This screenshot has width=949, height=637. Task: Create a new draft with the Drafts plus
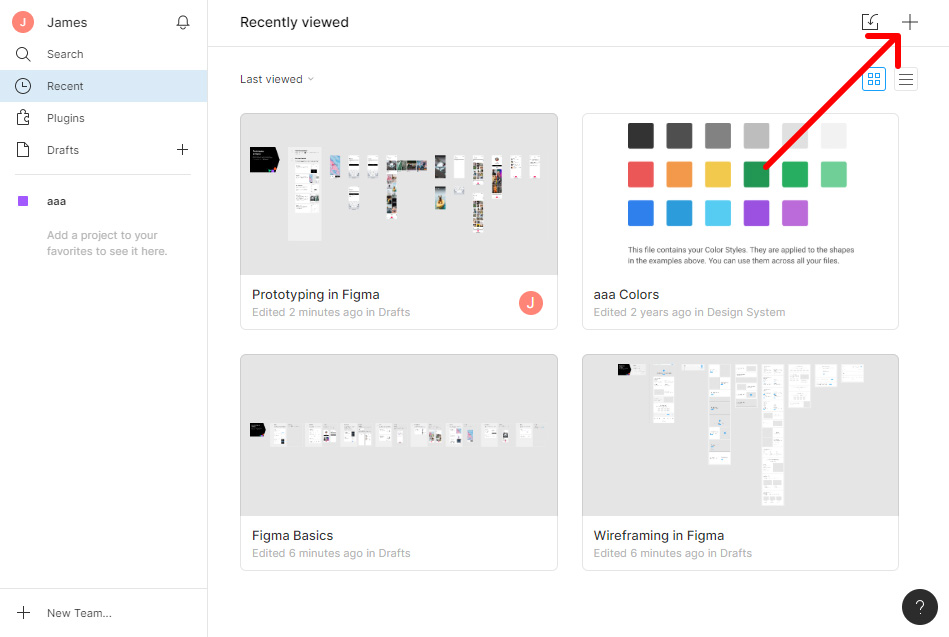pos(182,150)
